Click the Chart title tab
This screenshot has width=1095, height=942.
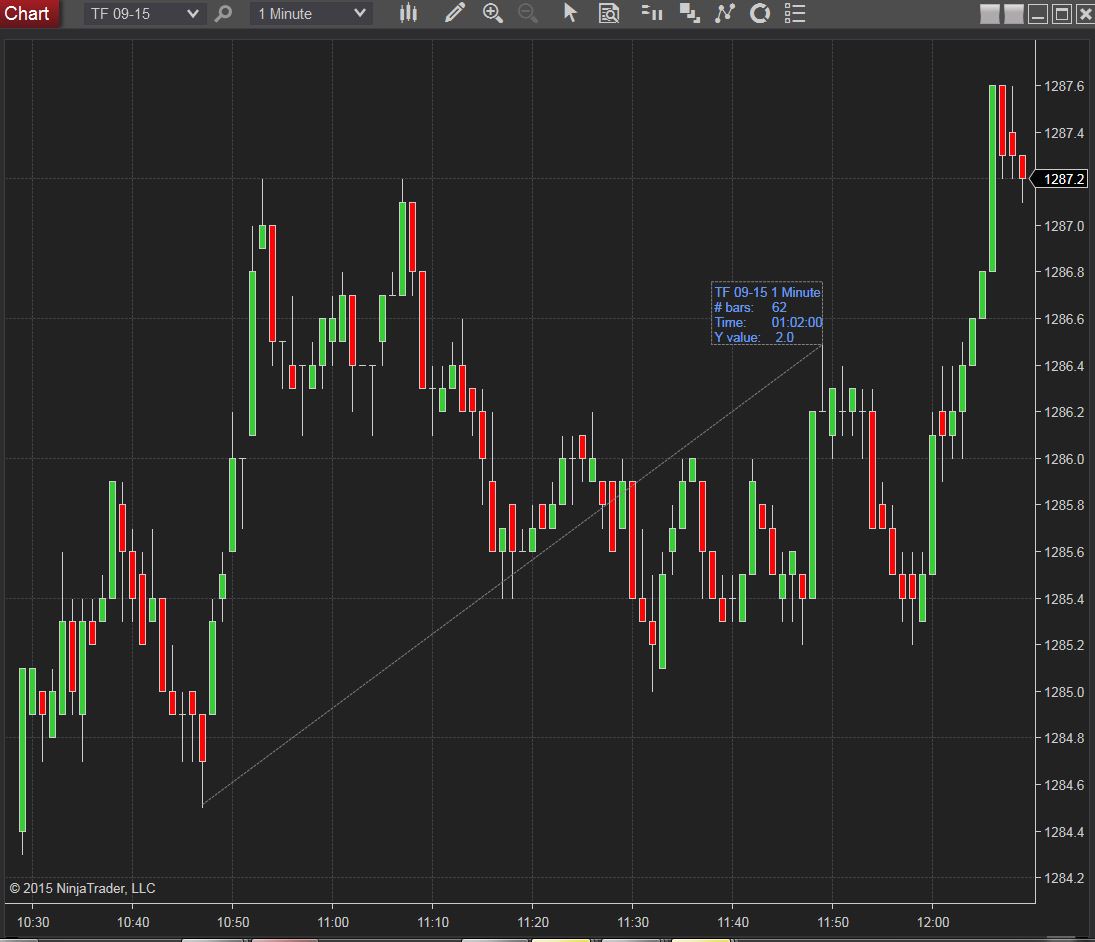(28, 13)
